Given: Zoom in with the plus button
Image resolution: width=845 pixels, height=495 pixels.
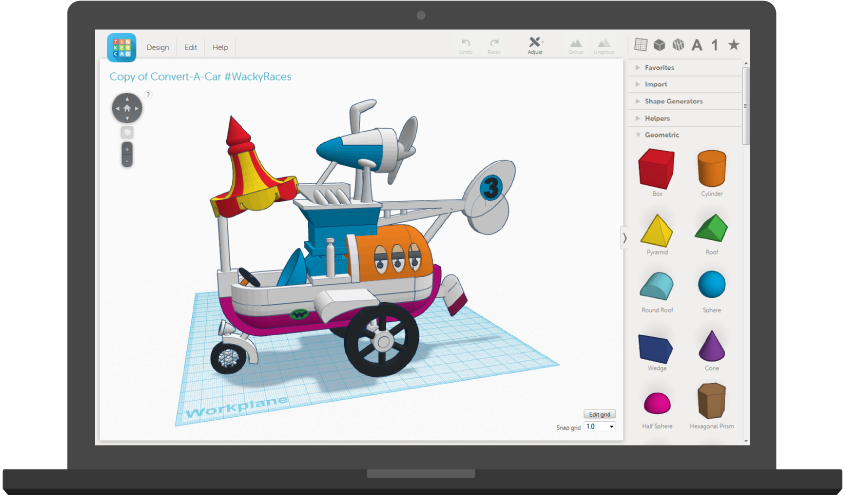Looking at the screenshot, I should pos(127,149).
